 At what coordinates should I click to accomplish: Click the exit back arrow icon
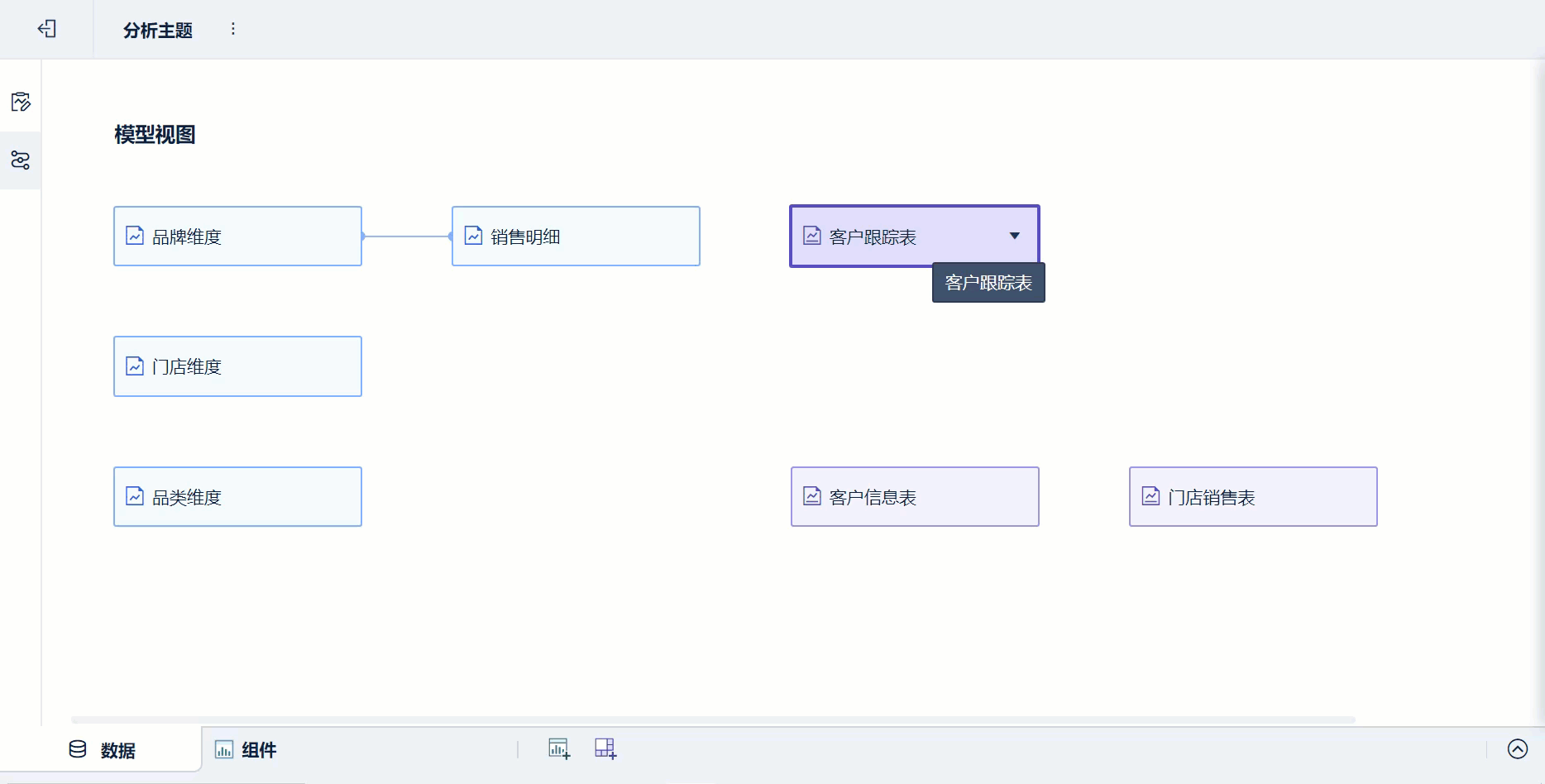[x=47, y=29]
